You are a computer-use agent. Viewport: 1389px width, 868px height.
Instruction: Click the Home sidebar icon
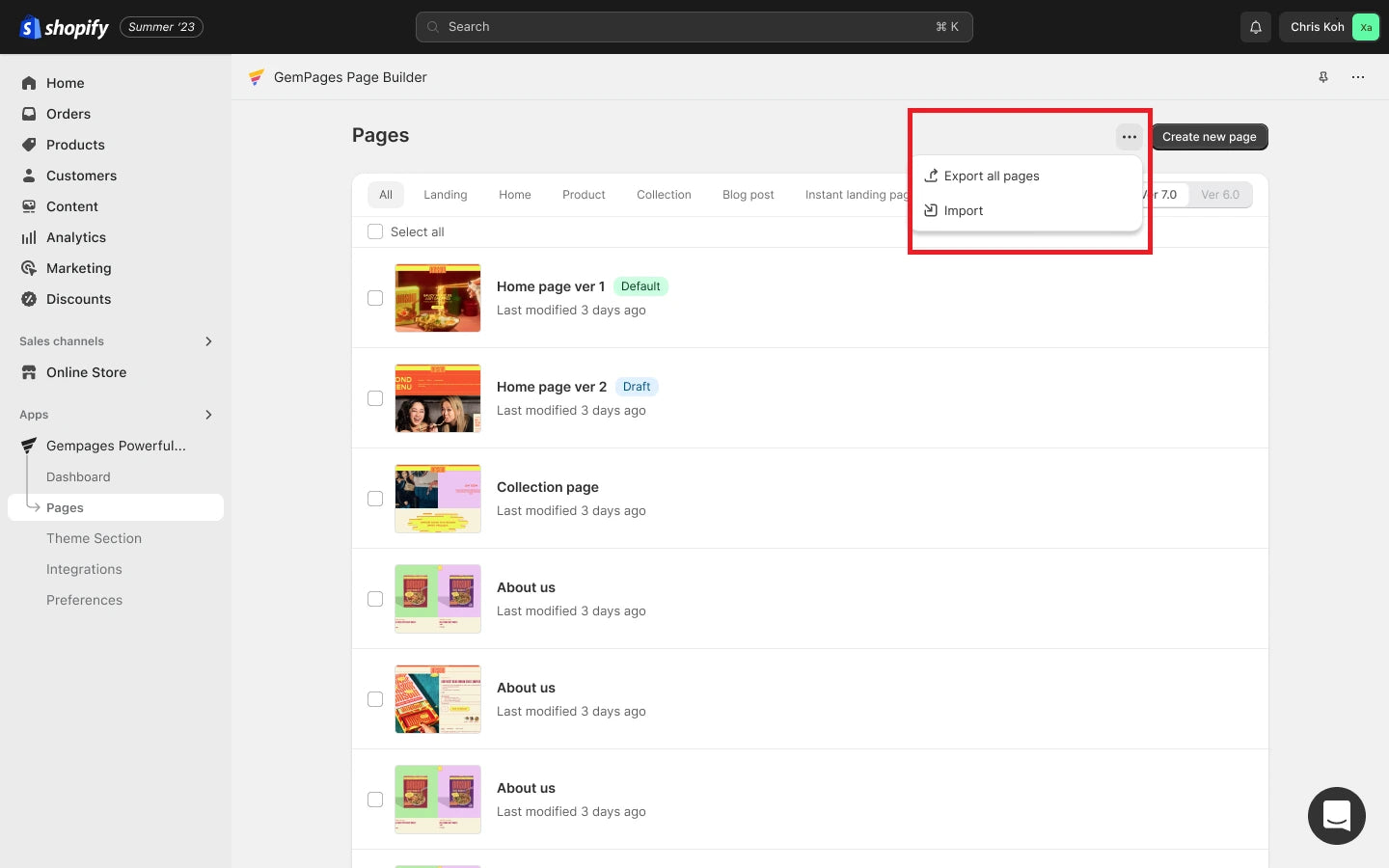click(29, 83)
